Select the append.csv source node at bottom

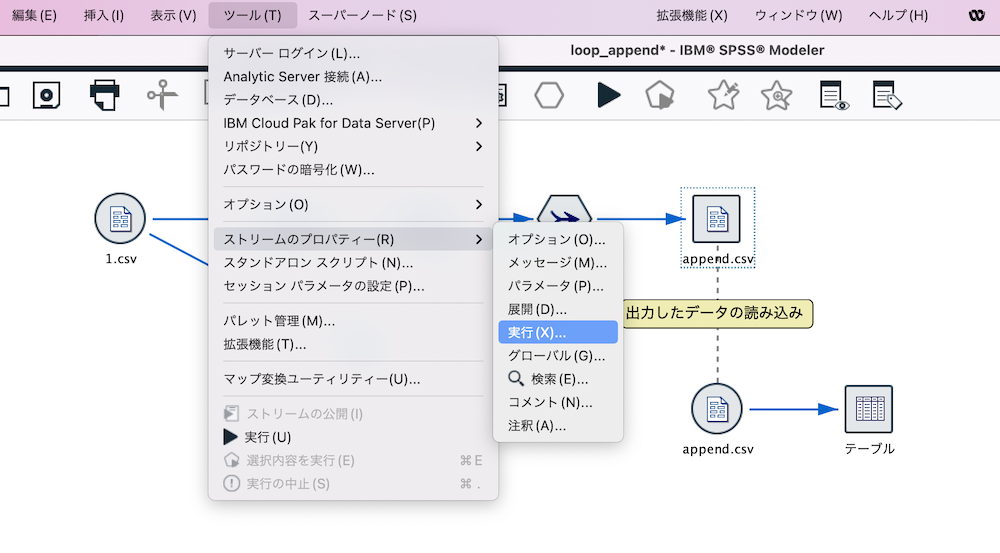pos(717,409)
